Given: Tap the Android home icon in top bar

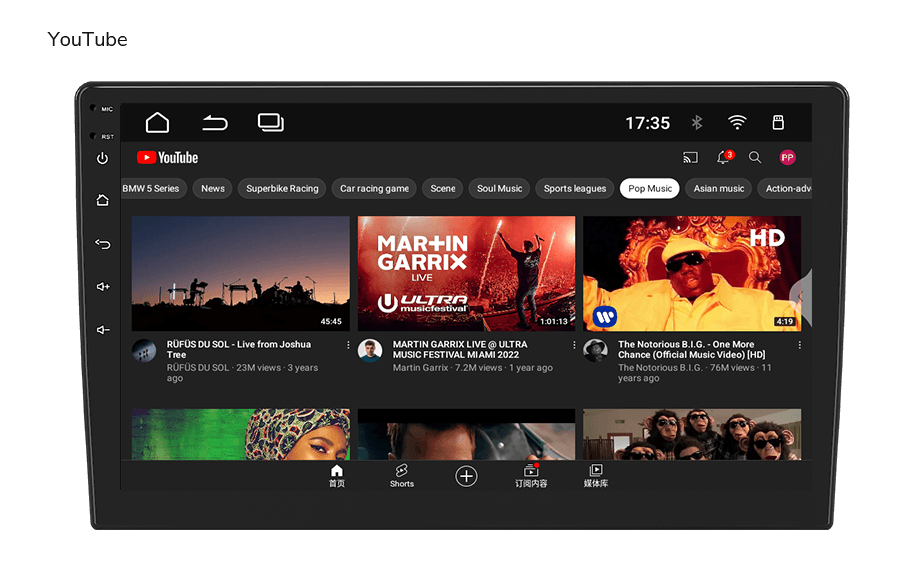Looking at the screenshot, I should [x=157, y=122].
